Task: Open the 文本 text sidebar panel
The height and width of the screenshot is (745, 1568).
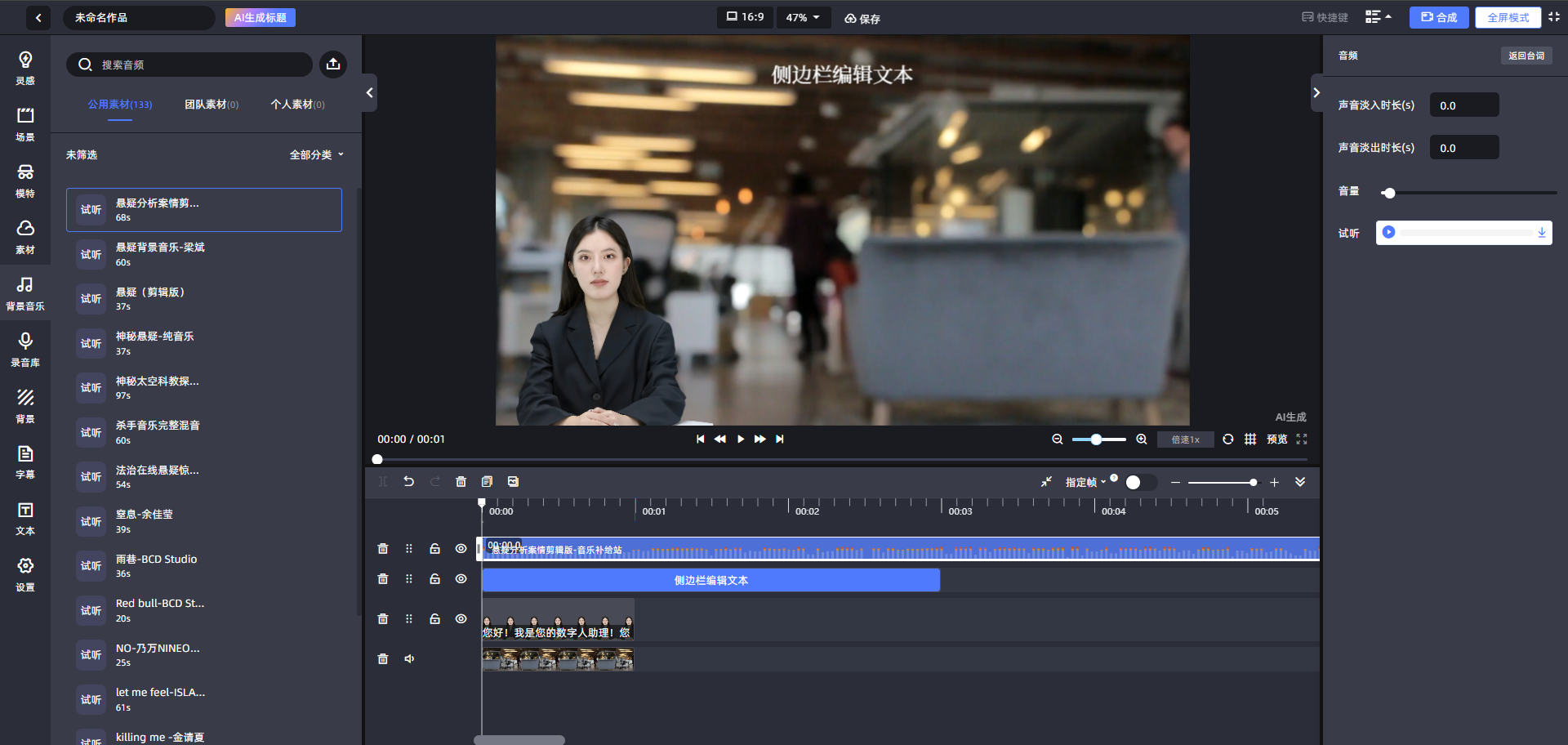Action: click(25, 518)
